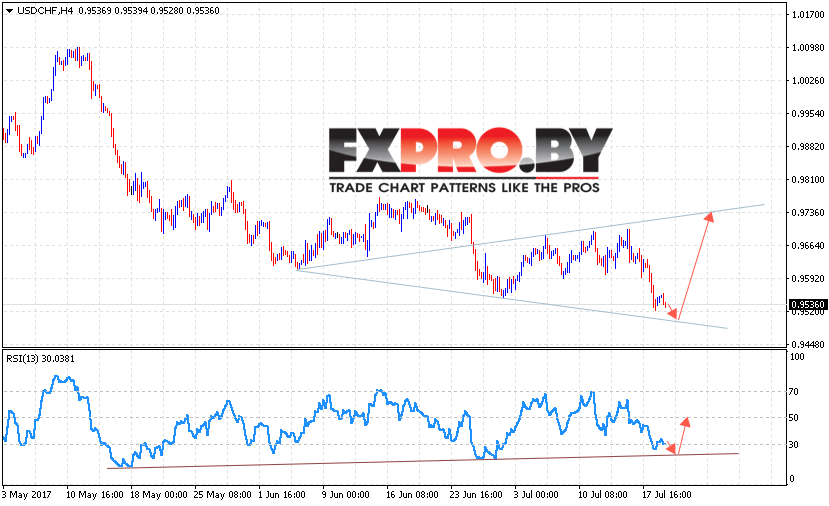Click the 0.94480 price scale label
Image resolution: width=829 pixels, height=506 pixels.
click(x=808, y=345)
